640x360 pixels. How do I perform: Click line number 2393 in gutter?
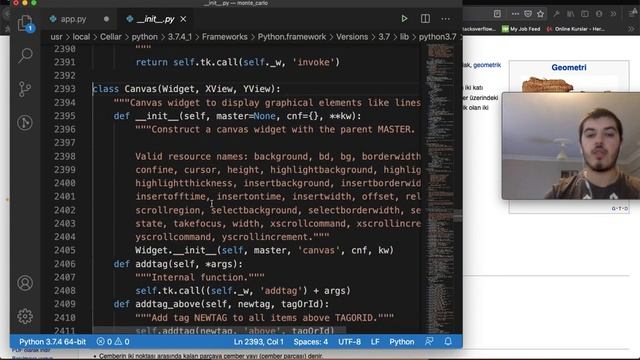pos(64,89)
